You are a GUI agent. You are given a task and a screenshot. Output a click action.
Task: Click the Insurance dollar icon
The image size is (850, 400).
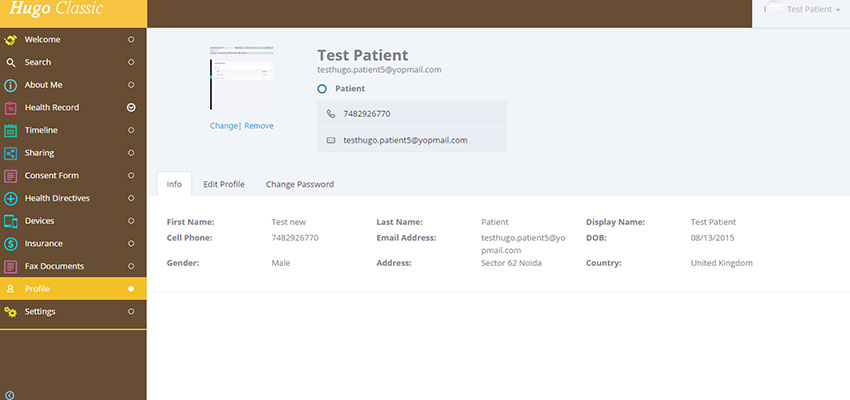(10, 244)
